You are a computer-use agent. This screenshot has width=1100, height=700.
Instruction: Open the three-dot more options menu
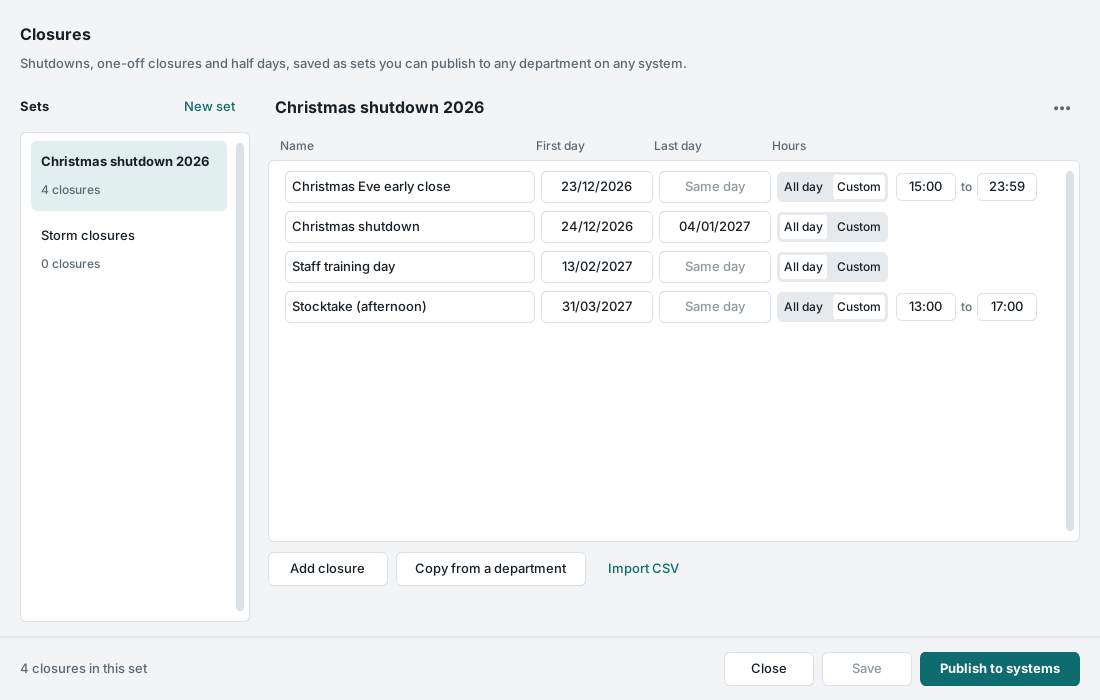click(x=1061, y=108)
